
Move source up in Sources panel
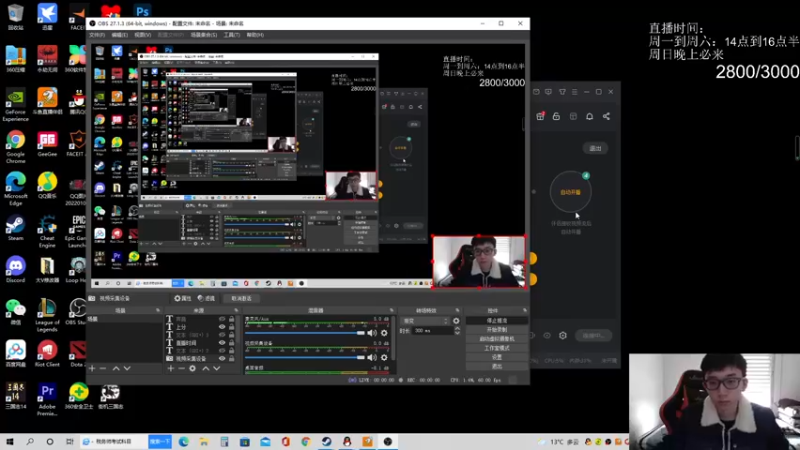tap(206, 368)
